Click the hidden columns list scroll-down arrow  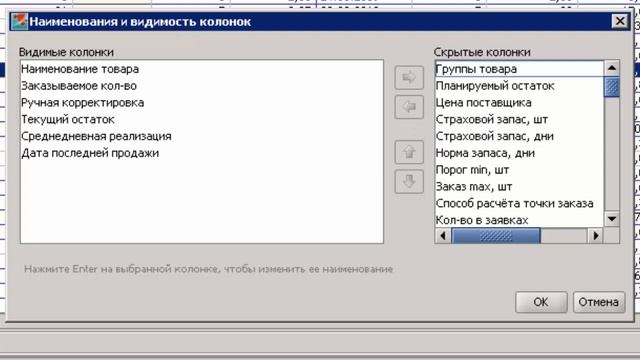(612, 219)
